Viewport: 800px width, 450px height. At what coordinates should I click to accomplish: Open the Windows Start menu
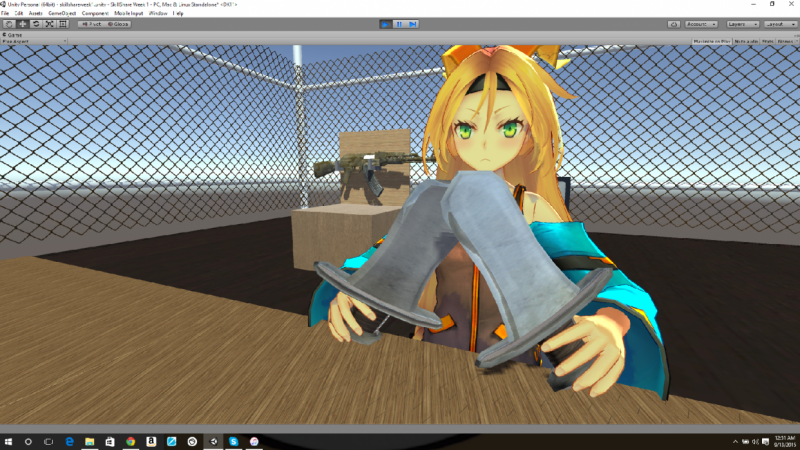(x=8, y=442)
